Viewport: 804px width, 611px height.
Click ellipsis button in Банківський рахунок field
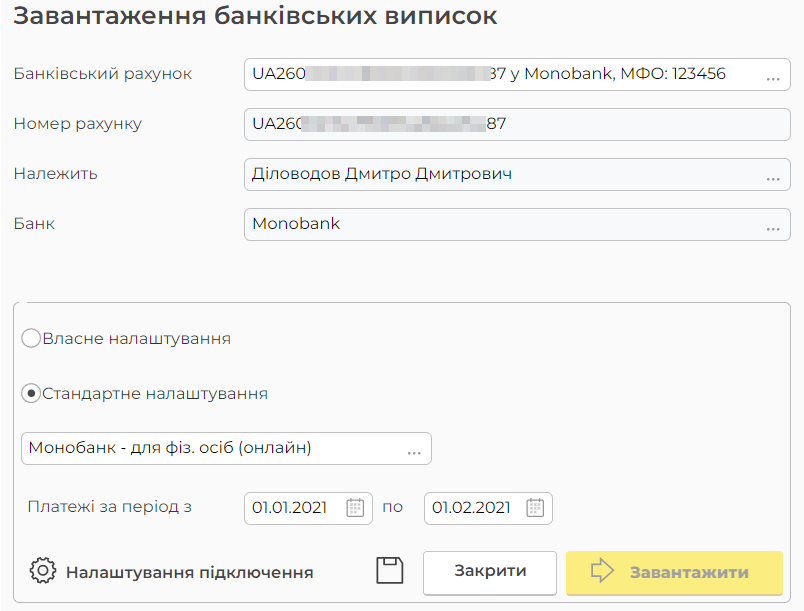coord(772,76)
